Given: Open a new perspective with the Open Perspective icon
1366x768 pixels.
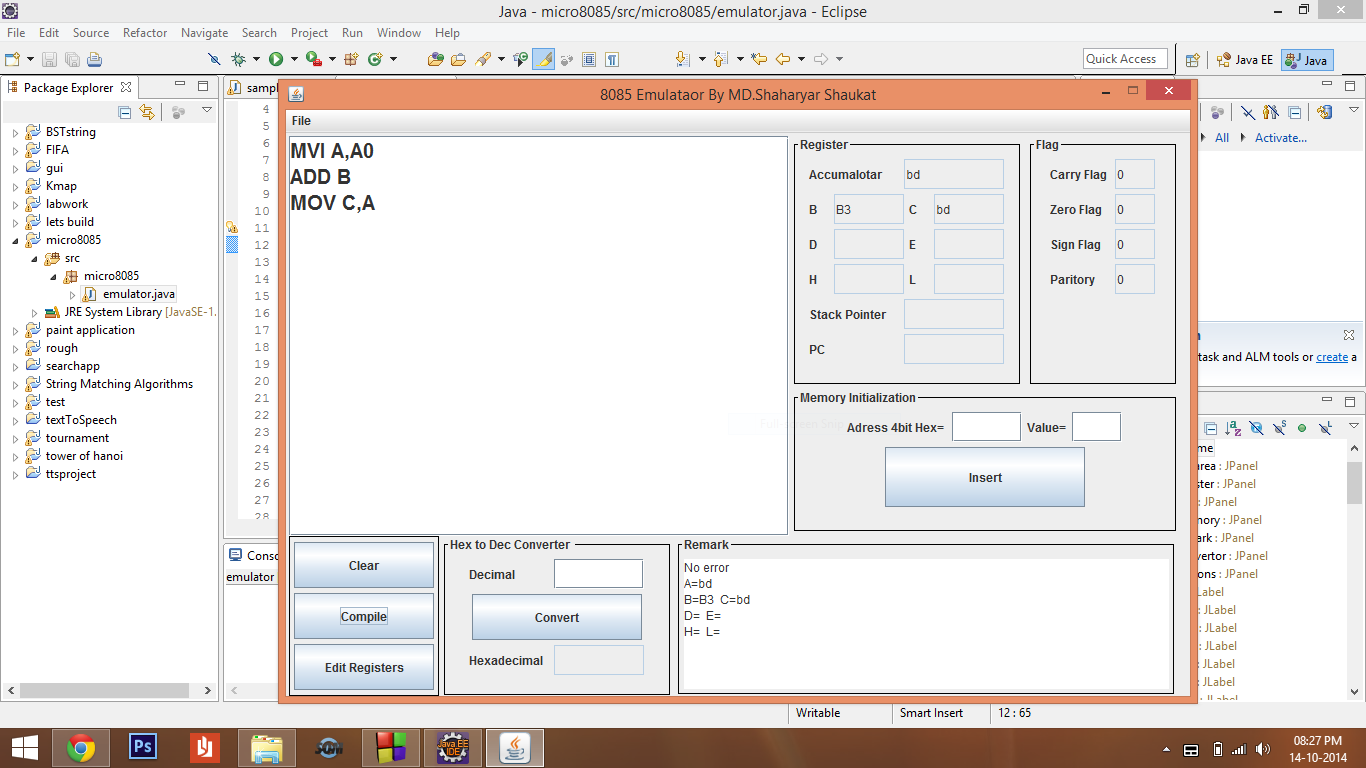Looking at the screenshot, I should (1192, 60).
